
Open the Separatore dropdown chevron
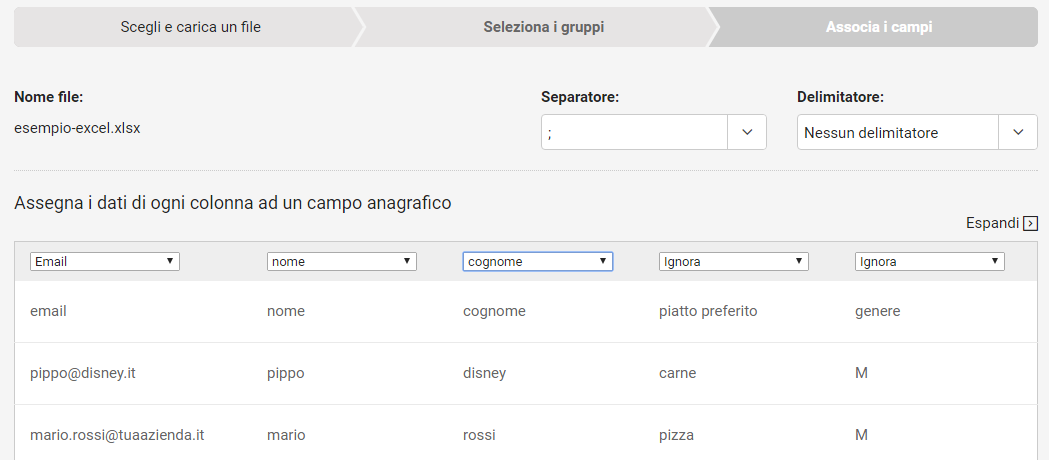[746, 132]
